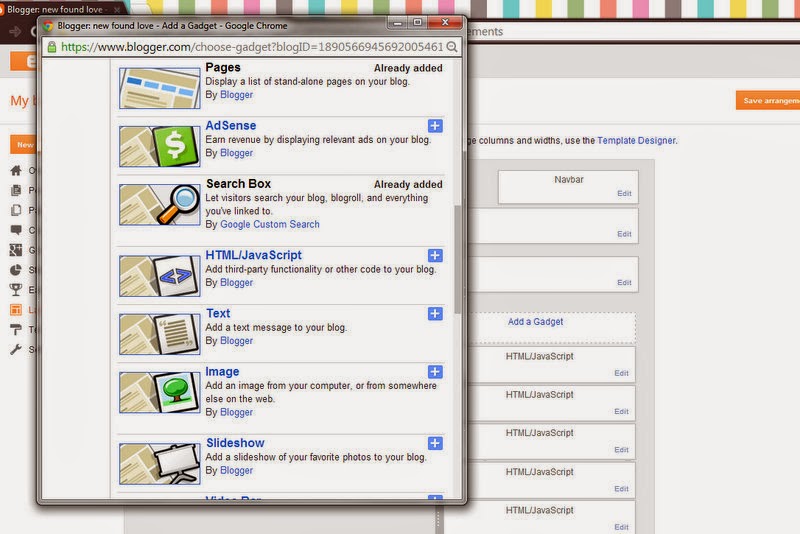This screenshot has height=534, width=800.
Task: Follow the Google Custom Search link
Action: 269,224
